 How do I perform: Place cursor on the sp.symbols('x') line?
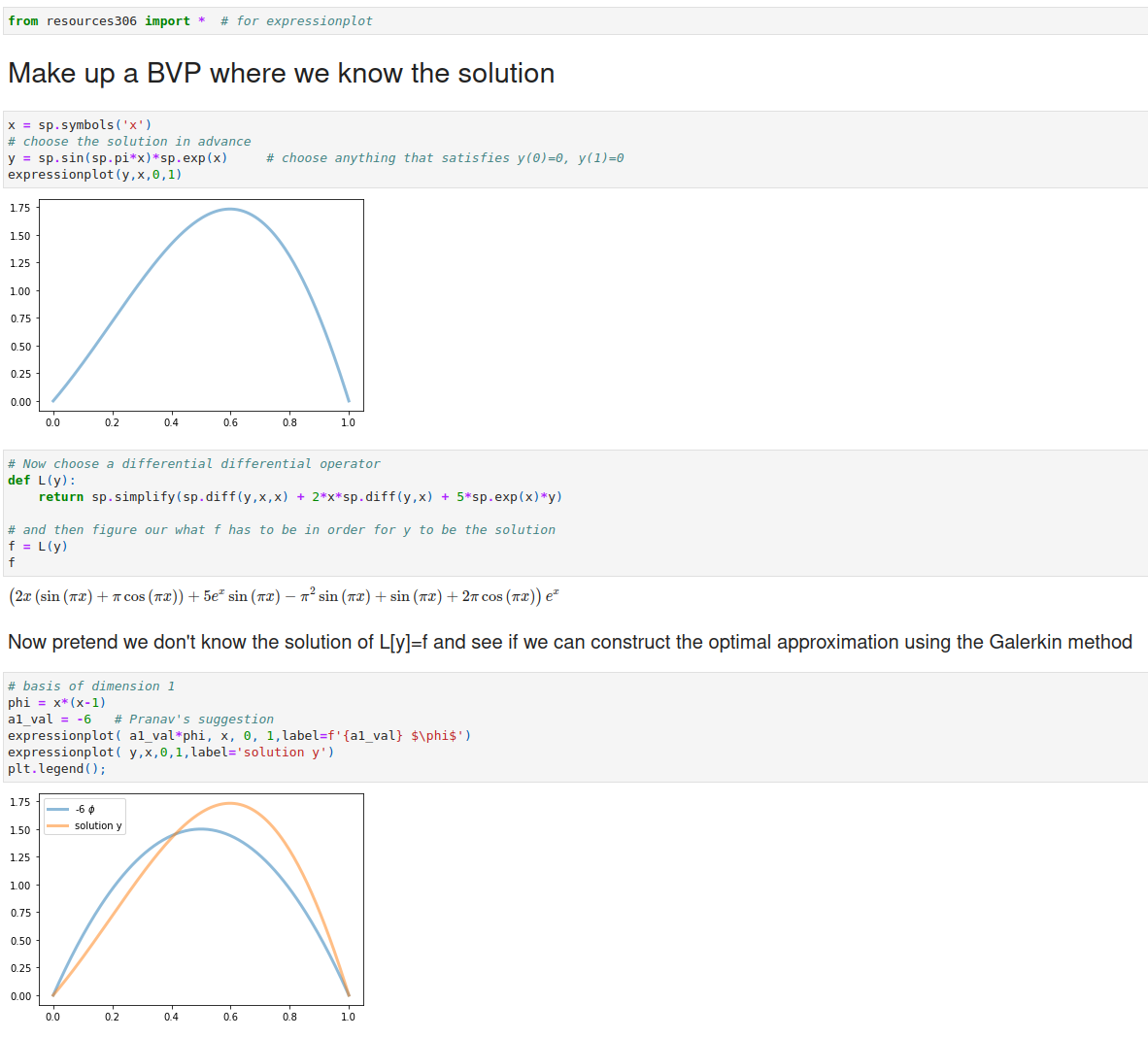(80, 125)
